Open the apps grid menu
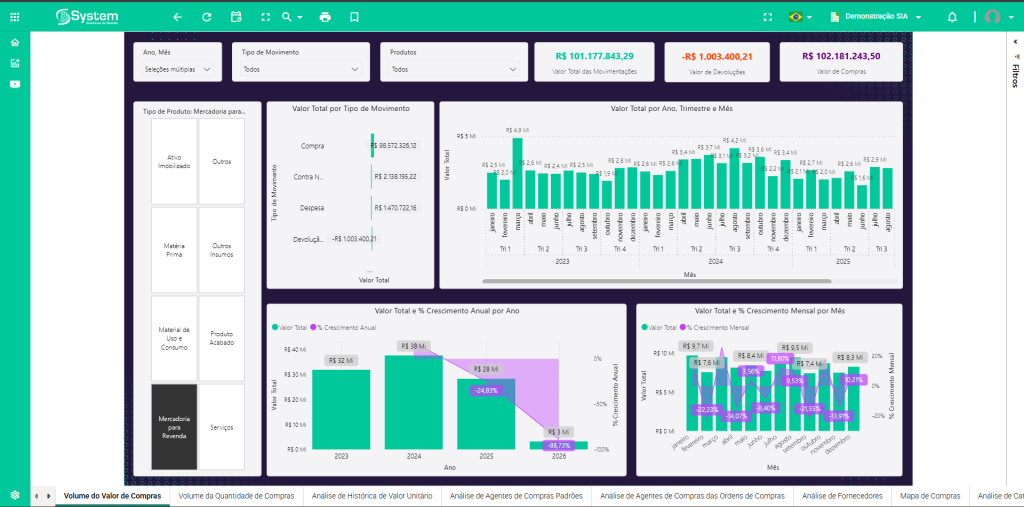 pos(14,17)
